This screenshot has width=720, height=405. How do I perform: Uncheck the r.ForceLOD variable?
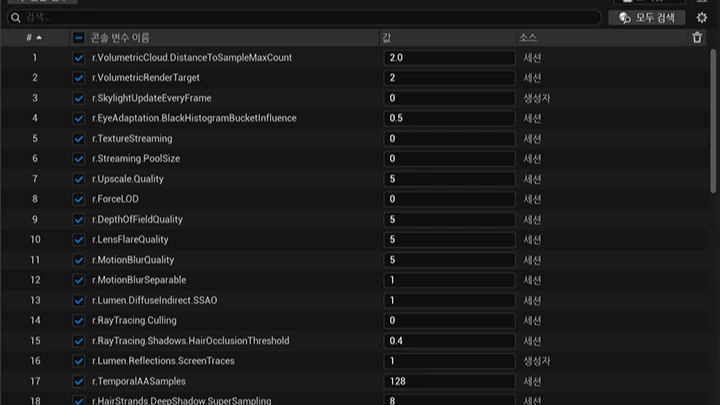click(79, 199)
